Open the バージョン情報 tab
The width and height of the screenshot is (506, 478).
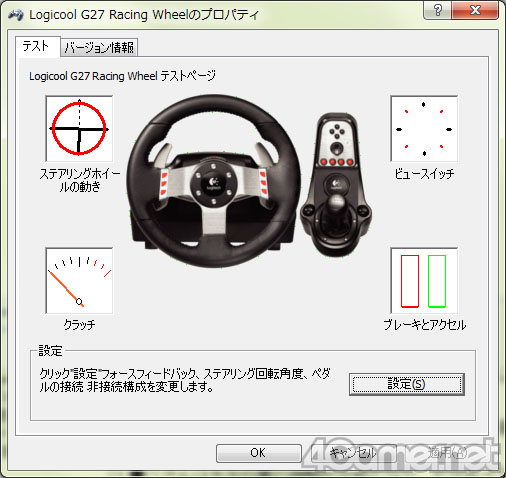pyautogui.click(x=99, y=47)
